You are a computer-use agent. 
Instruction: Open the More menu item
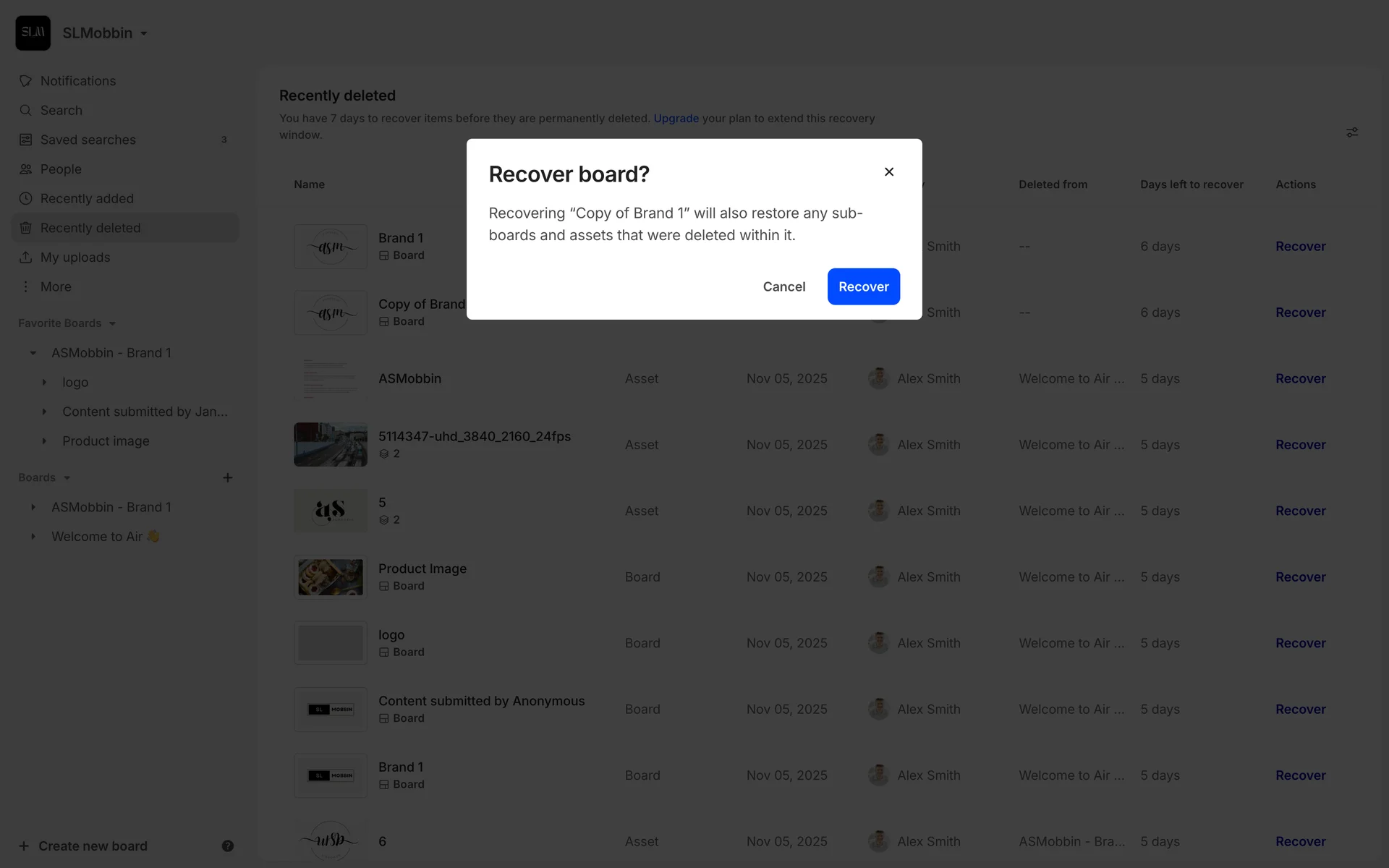pyautogui.click(x=55, y=286)
